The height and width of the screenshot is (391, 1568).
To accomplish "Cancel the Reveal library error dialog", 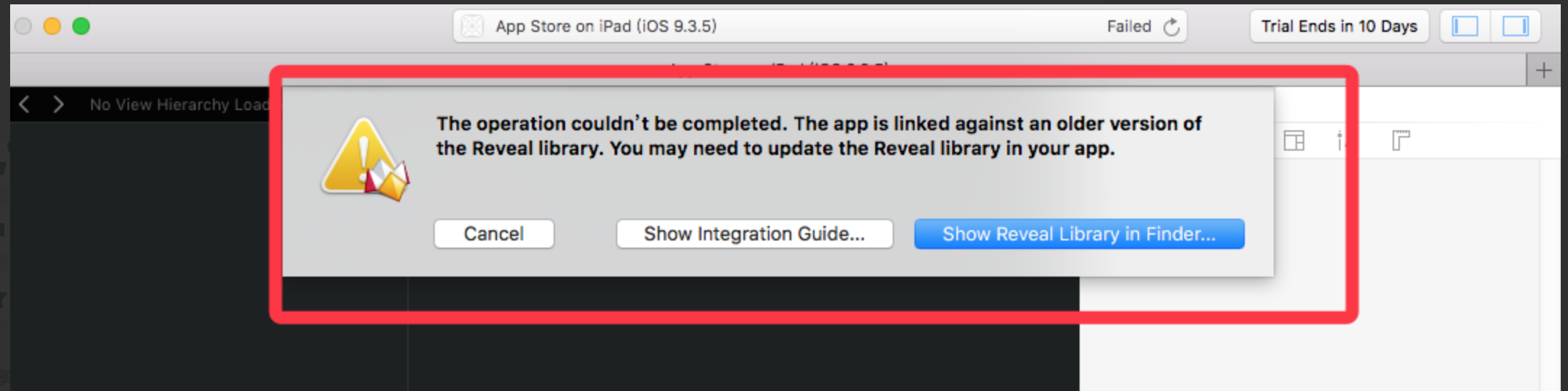I will (494, 234).
